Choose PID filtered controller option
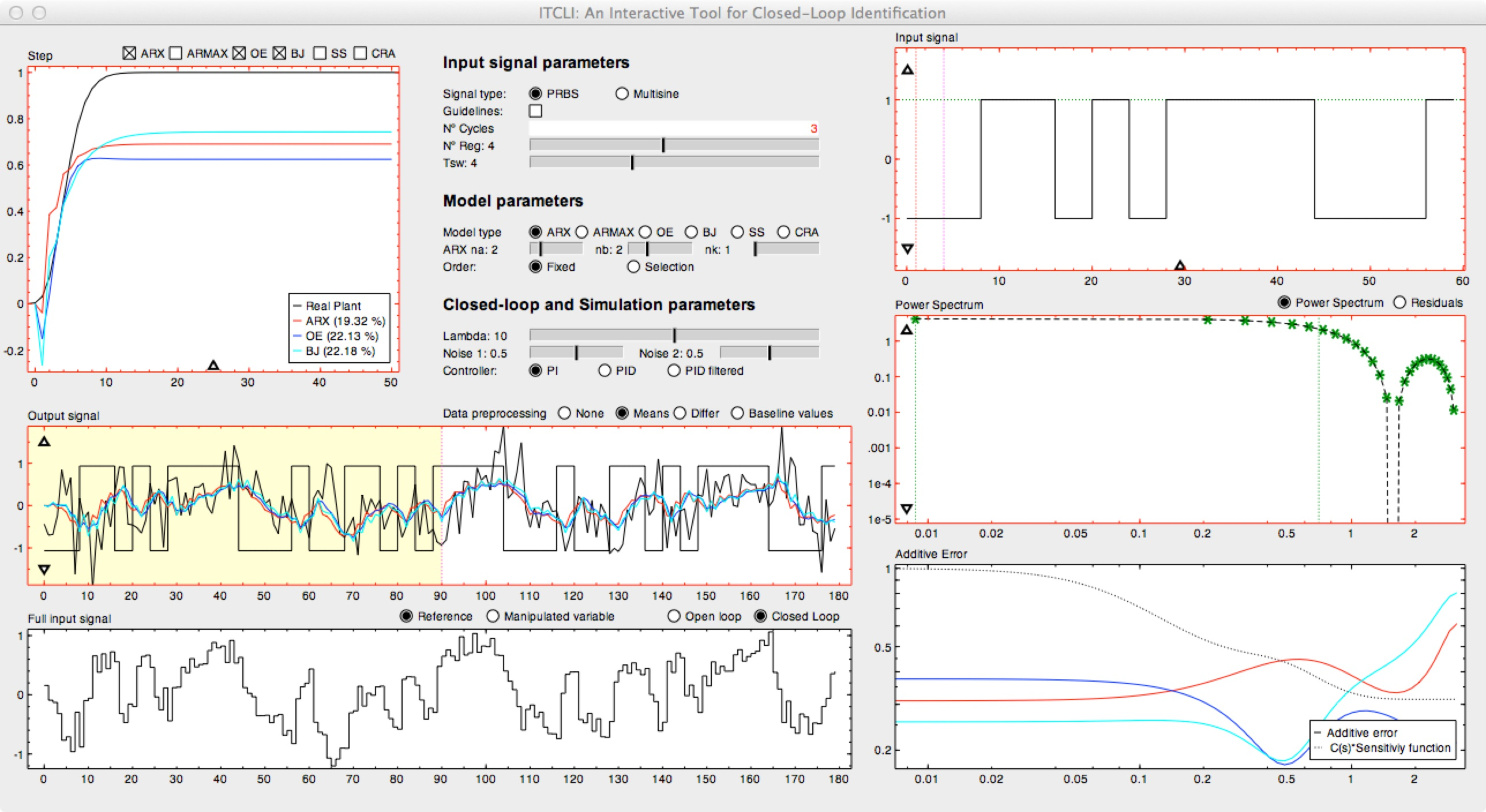Screen dimensions: 1486x812 [674, 371]
